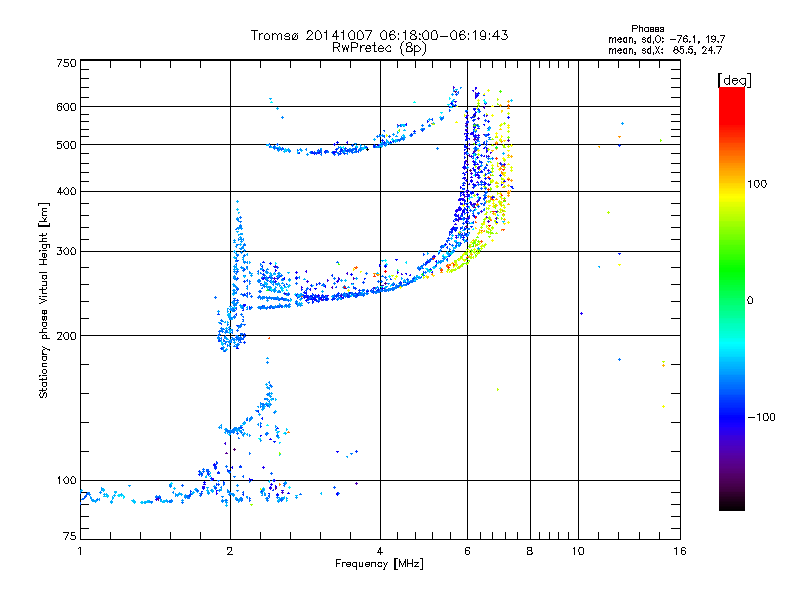Viewport: 800px width, 600px height.
Task: Click the x-axis tick label '6'
Action: [467, 551]
